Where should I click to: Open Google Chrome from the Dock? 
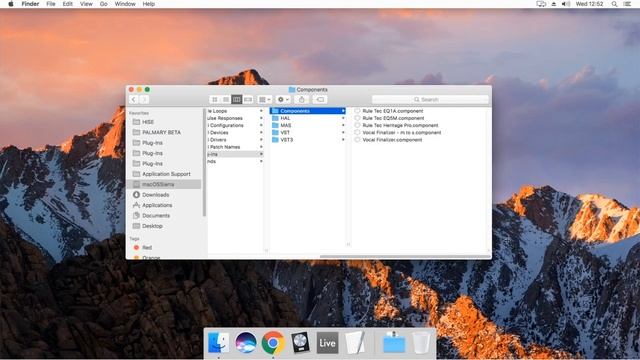273,342
